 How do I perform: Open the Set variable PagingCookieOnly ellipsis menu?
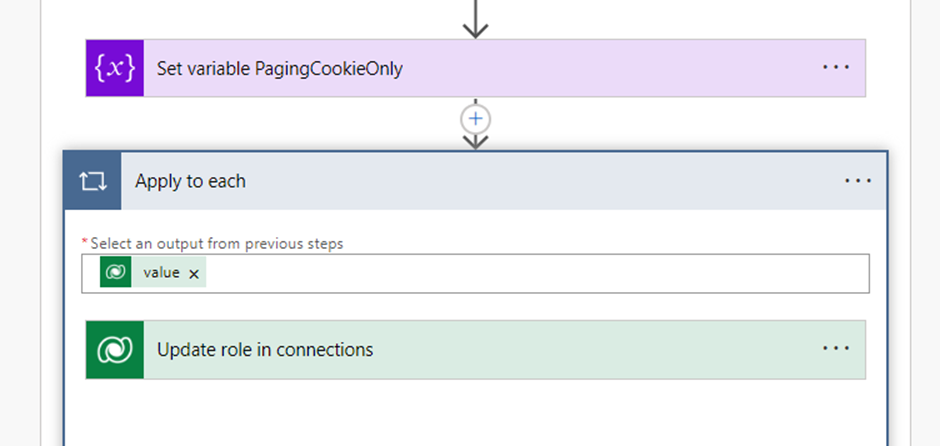click(x=835, y=68)
